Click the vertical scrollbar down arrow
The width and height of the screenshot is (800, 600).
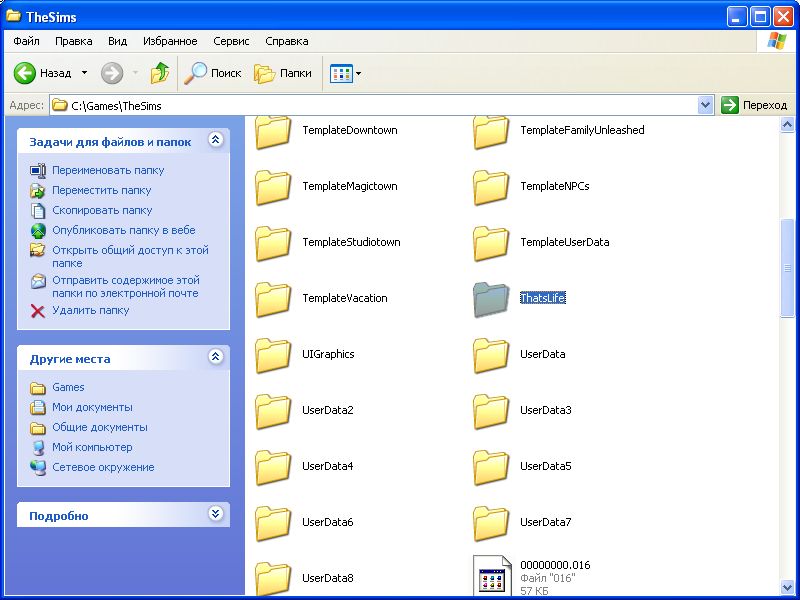click(787, 587)
